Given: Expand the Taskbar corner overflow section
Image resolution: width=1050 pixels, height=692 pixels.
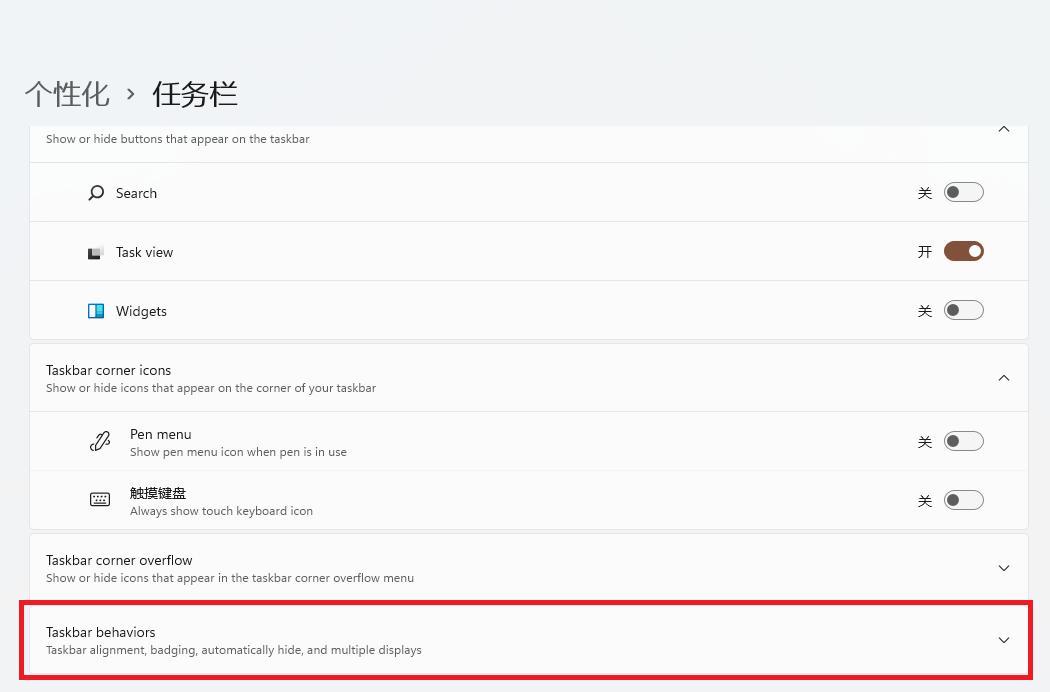Looking at the screenshot, I should 1003,568.
